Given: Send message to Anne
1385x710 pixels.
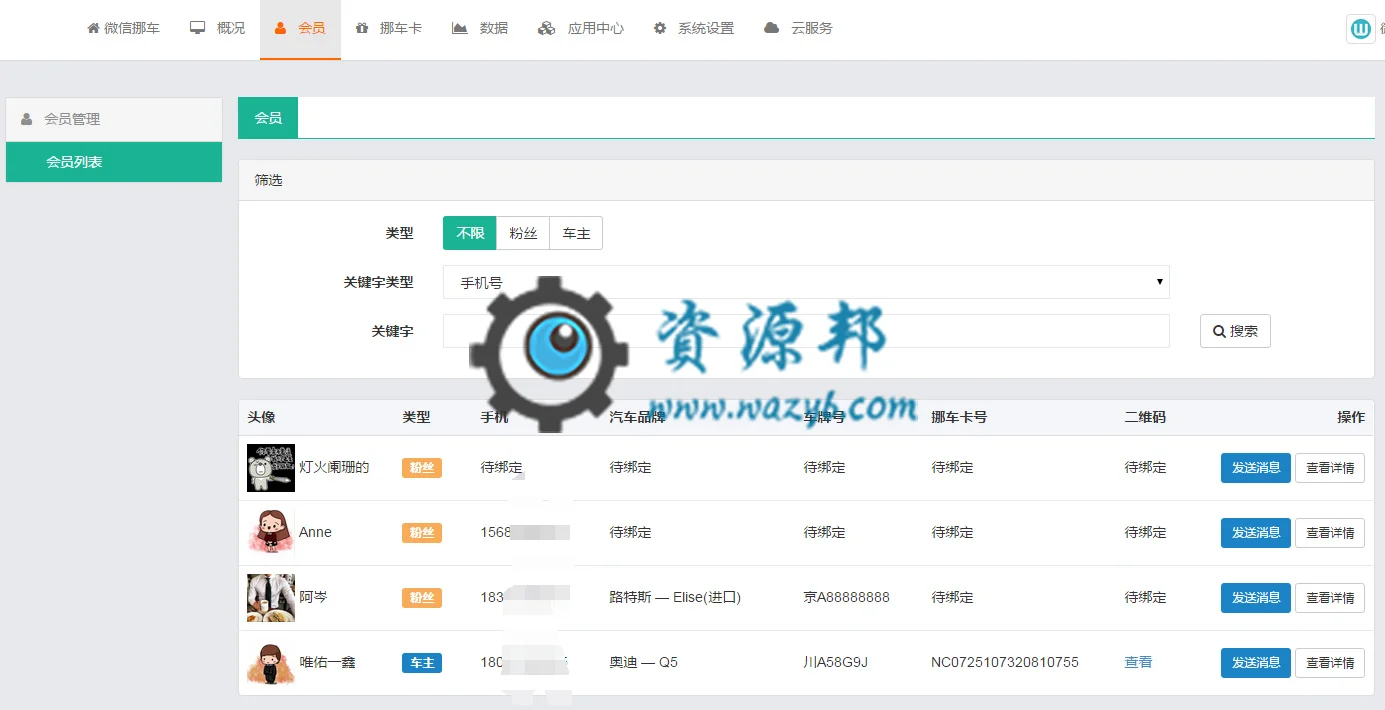Looking at the screenshot, I should pos(1256,533).
